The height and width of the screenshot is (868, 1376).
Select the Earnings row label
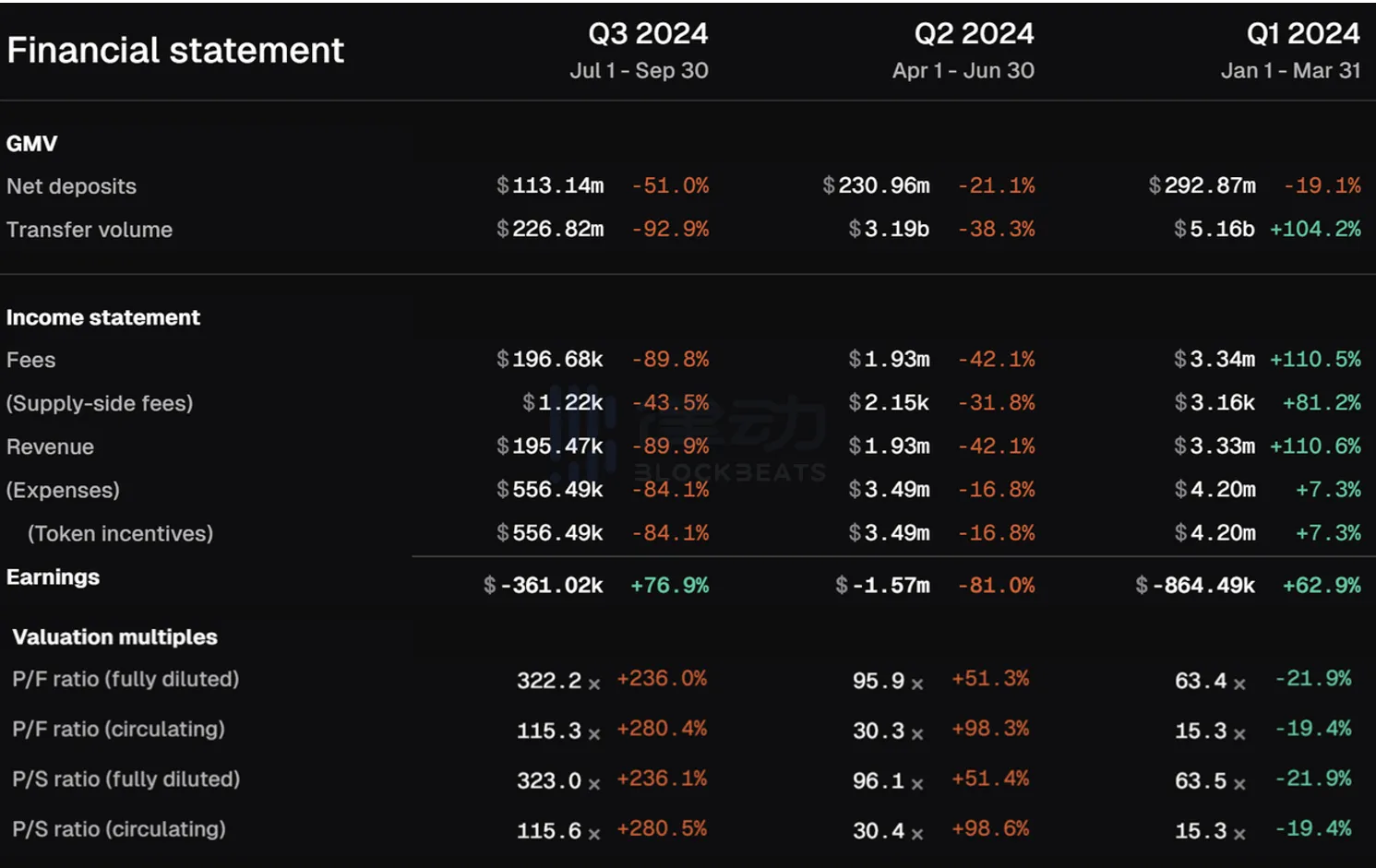(53, 577)
